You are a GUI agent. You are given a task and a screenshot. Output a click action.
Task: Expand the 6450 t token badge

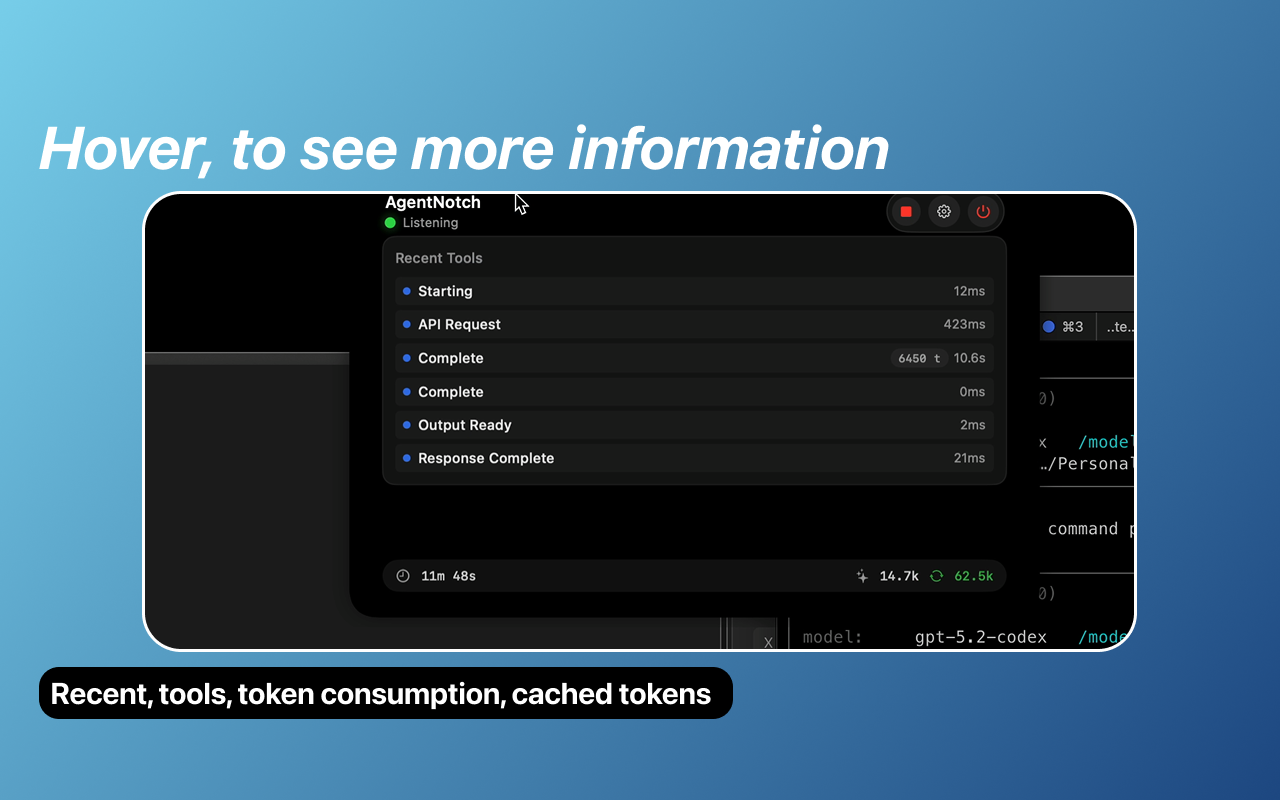click(x=918, y=358)
